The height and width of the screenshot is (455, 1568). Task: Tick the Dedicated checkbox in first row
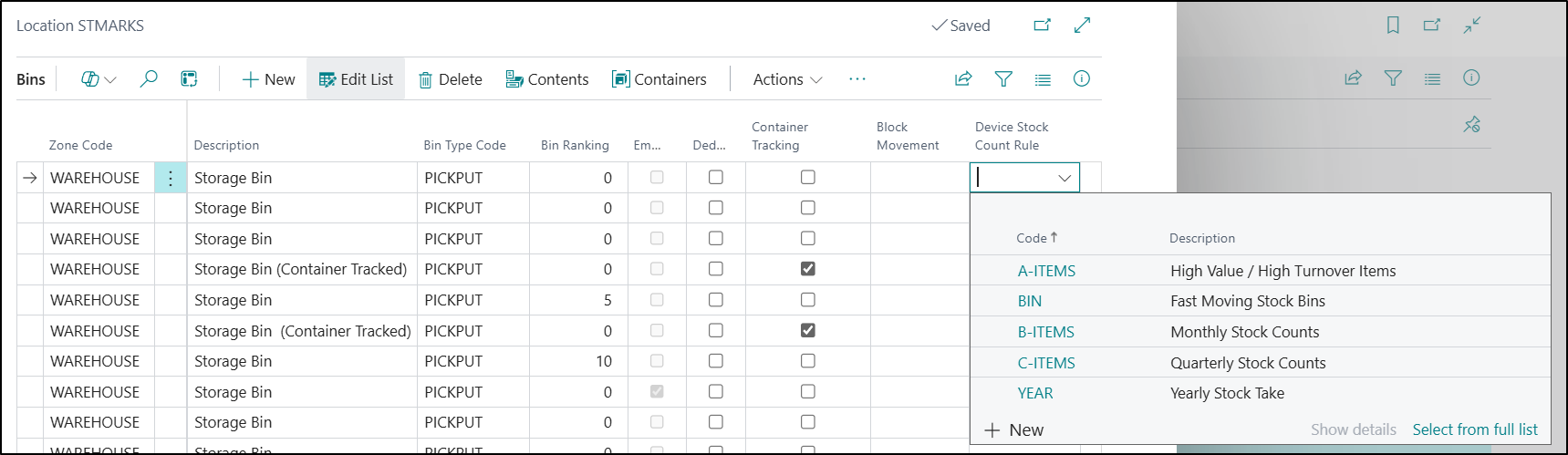716,178
